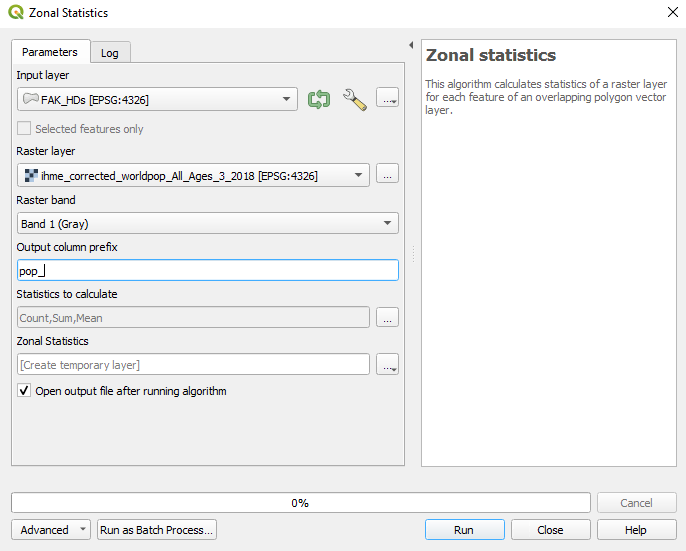Toggle Selected features only checkbox

(x=24, y=129)
